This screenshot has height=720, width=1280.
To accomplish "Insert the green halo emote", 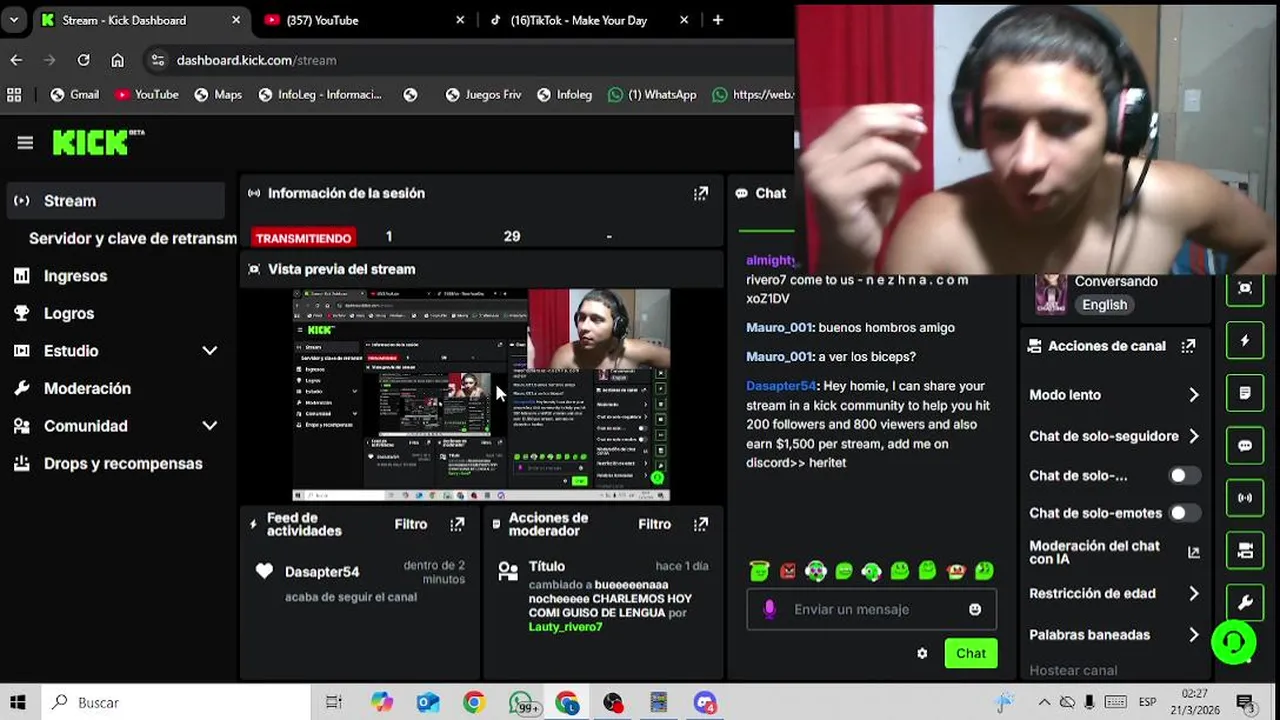I will pos(760,571).
